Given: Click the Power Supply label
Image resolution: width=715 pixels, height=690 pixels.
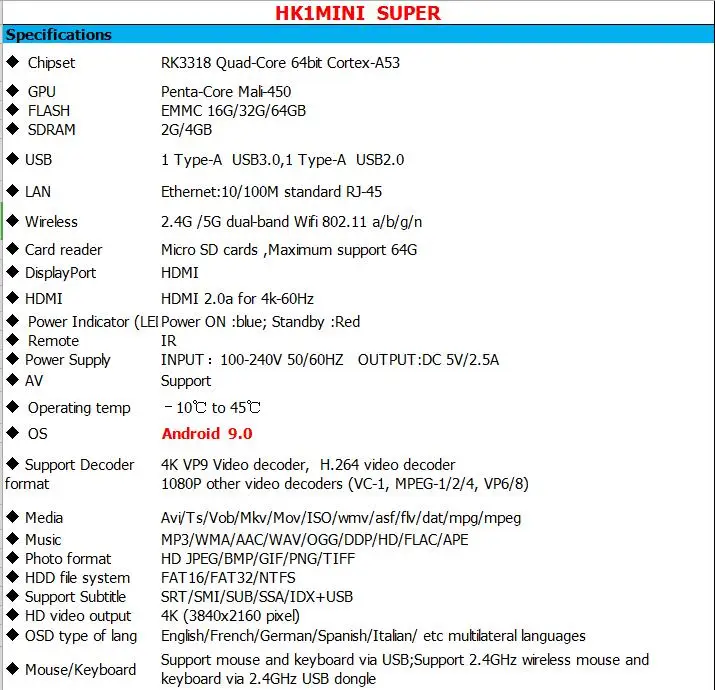Looking at the screenshot, I should (x=68, y=360).
